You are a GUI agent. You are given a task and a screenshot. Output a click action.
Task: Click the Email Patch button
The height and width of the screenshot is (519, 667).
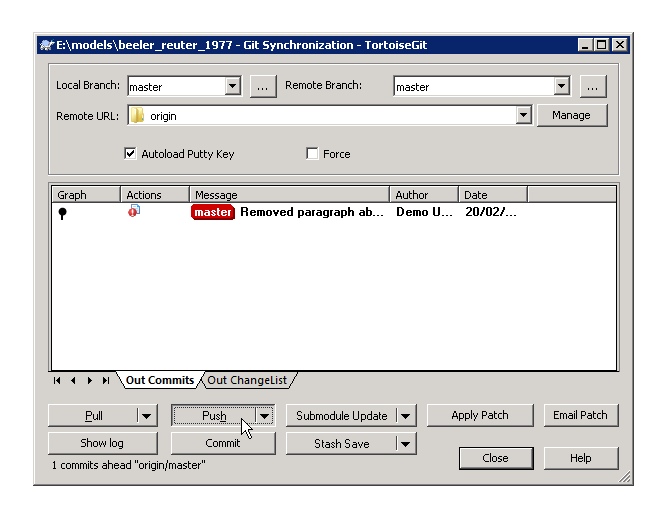581,415
